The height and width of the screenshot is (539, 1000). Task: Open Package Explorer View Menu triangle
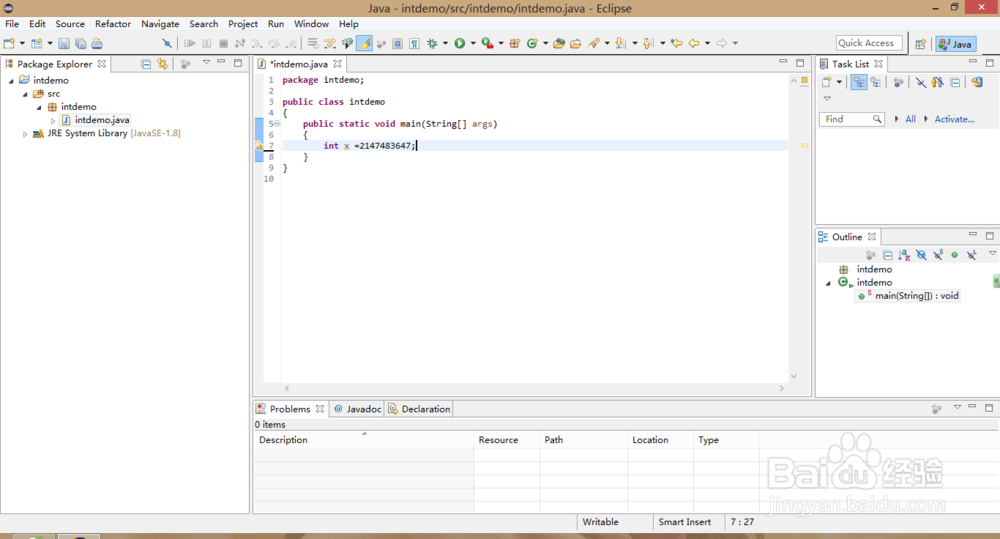pos(206,63)
